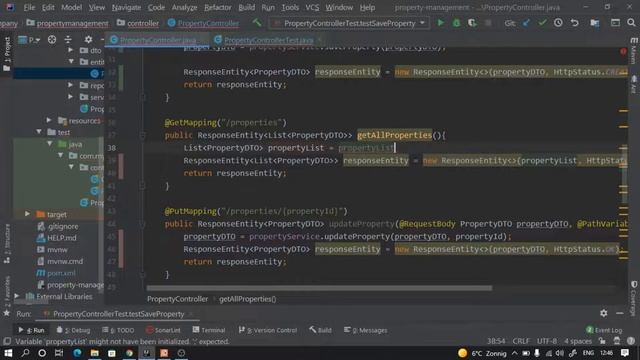Hide the Run panel with minimize icon
Screen dimensions: 640x360
[x=620, y=313]
